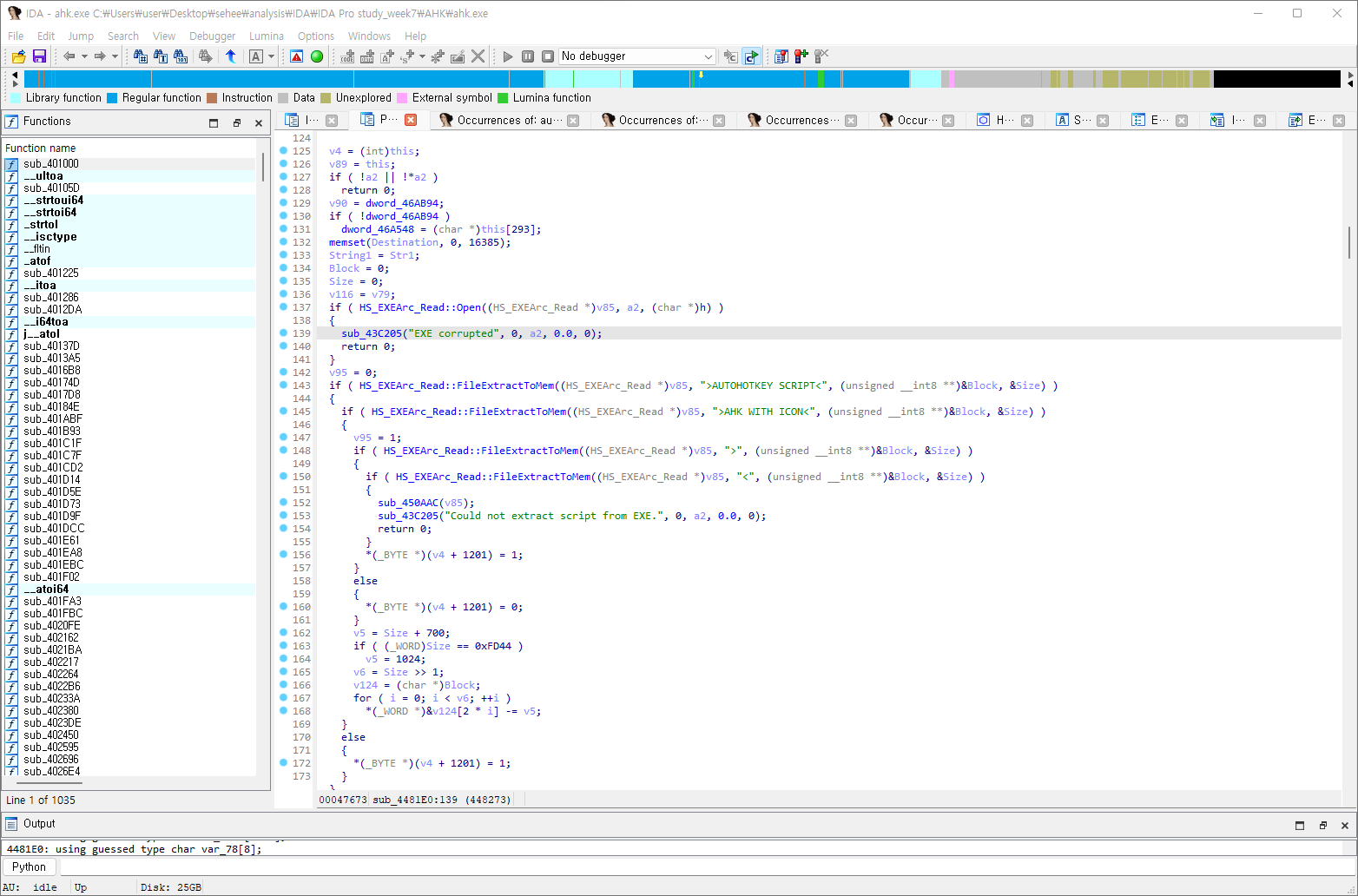Screen dimensions: 1358x896
Task: Open the 'No debugger' selection dropdown
Action: (637, 56)
